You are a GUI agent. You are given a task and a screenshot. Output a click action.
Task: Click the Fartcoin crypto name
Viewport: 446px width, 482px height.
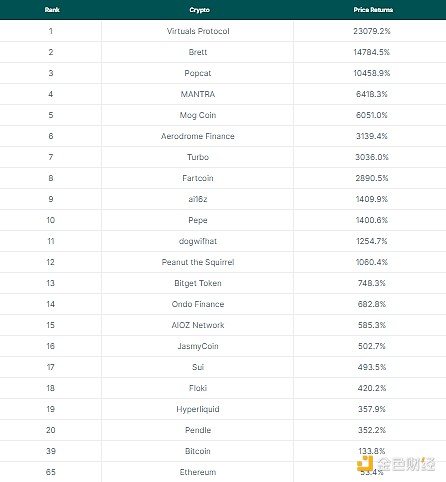198,178
